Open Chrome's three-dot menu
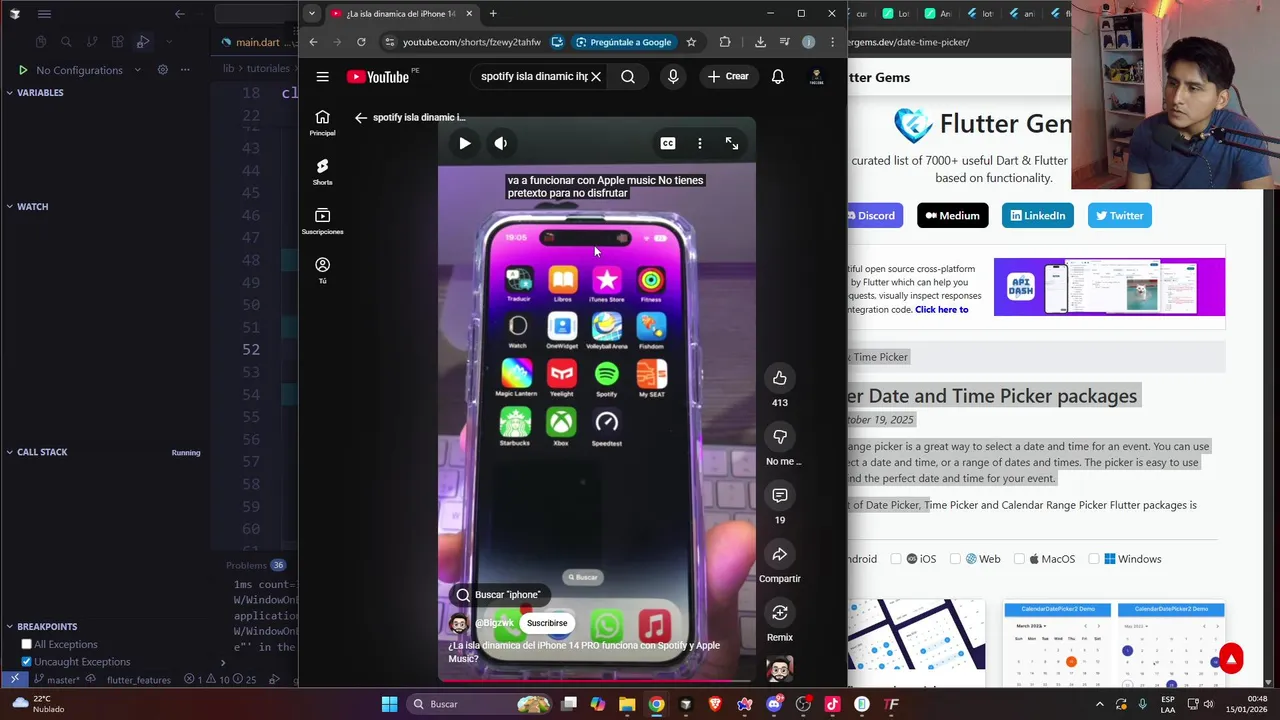The height and width of the screenshot is (720, 1280). pyautogui.click(x=832, y=42)
